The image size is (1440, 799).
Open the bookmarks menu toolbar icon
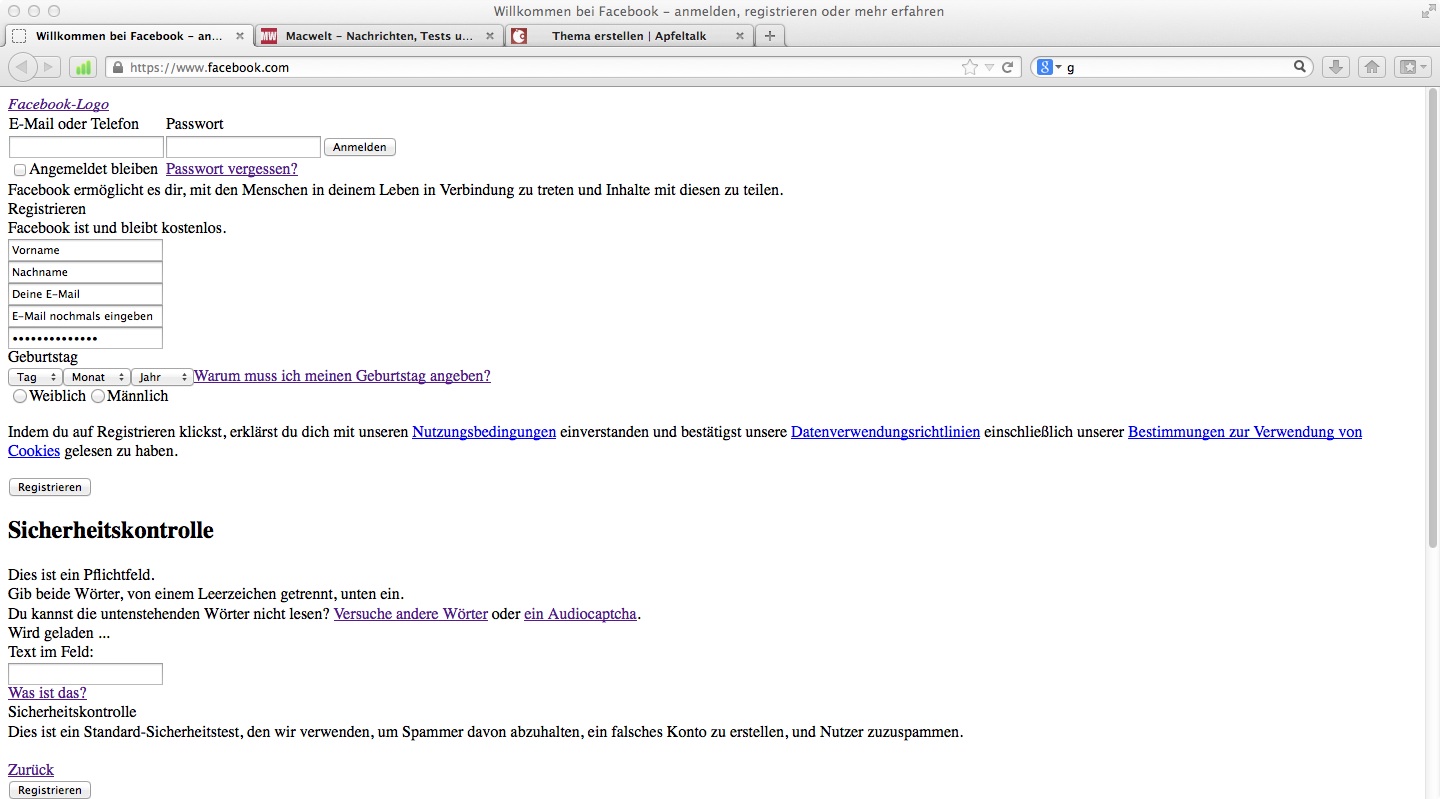click(x=1411, y=67)
